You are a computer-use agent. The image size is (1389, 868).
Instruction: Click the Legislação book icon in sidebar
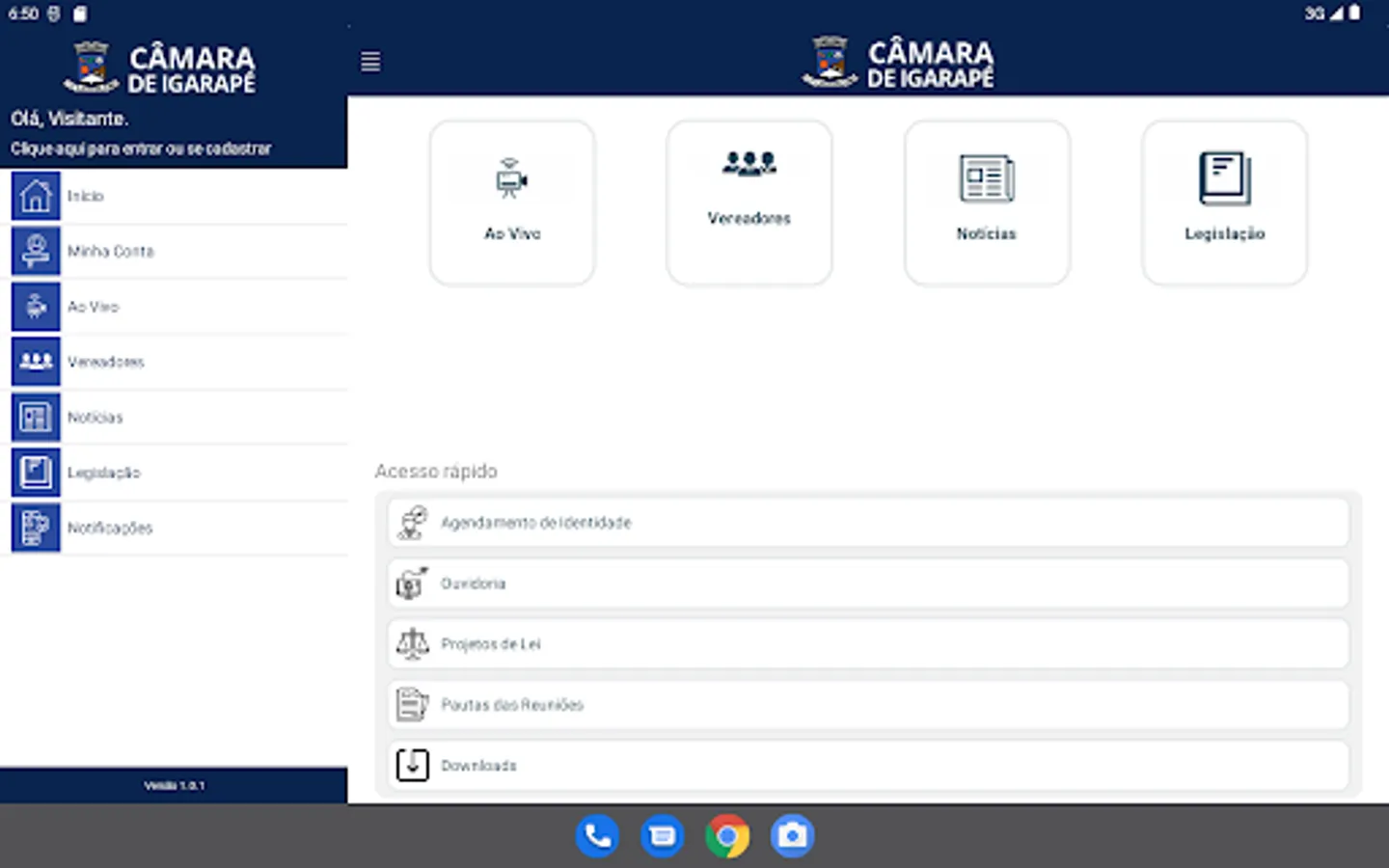point(36,473)
